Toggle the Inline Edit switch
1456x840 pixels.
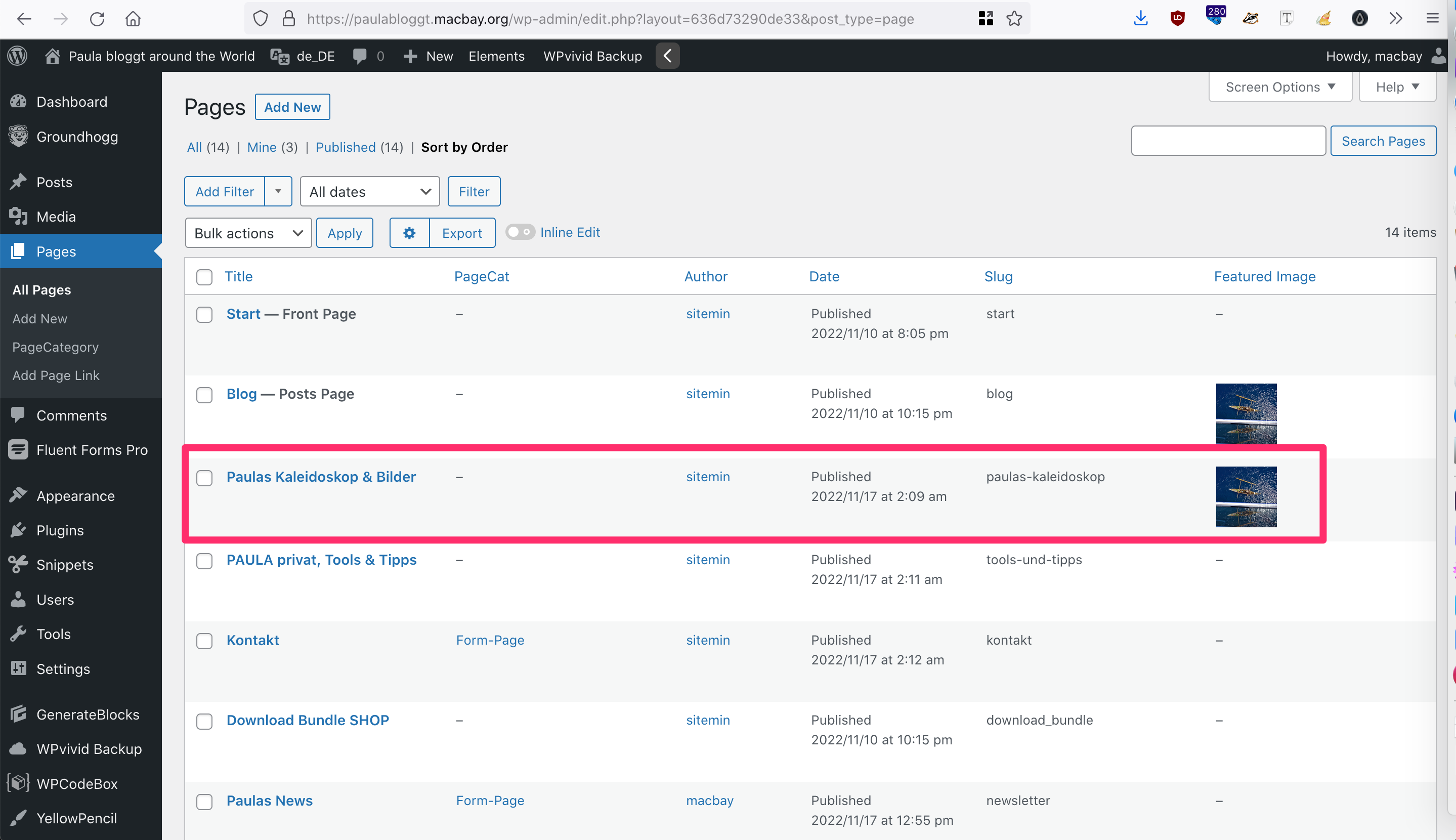pyautogui.click(x=520, y=232)
